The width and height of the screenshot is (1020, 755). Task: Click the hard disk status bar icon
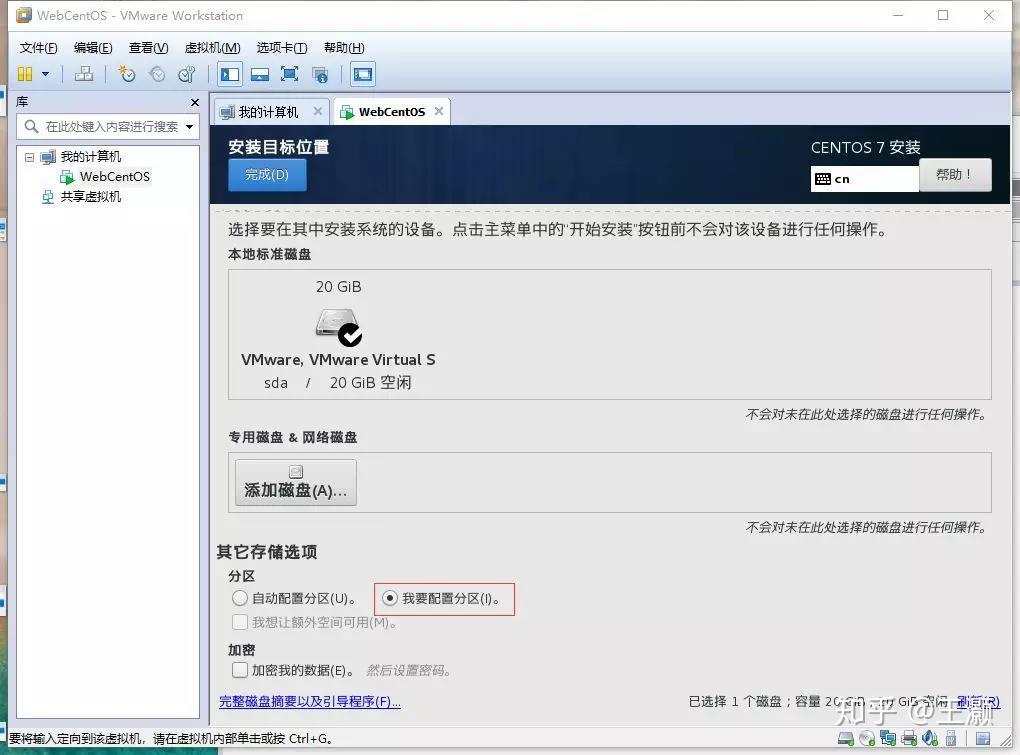click(x=846, y=739)
